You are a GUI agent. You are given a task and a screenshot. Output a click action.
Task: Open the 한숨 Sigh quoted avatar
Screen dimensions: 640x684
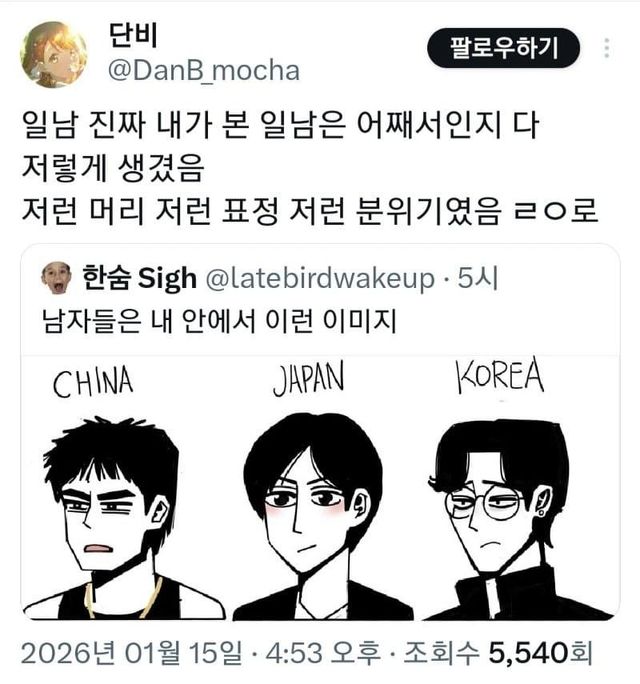click(56, 278)
